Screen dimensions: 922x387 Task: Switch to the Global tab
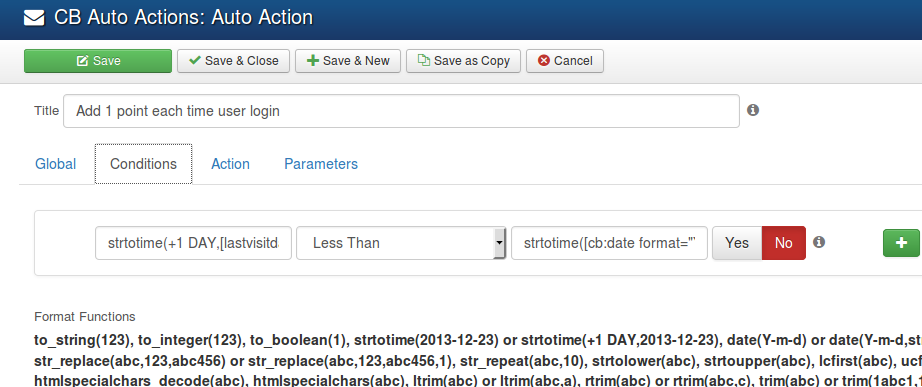tap(55, 164)
